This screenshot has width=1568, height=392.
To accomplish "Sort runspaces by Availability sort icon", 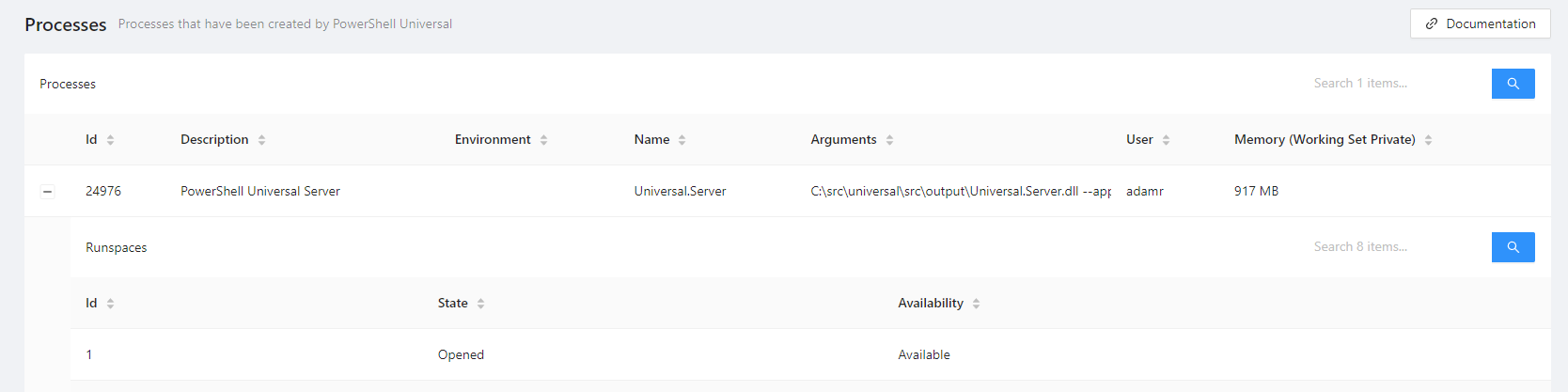I will [x=976, y=304].
